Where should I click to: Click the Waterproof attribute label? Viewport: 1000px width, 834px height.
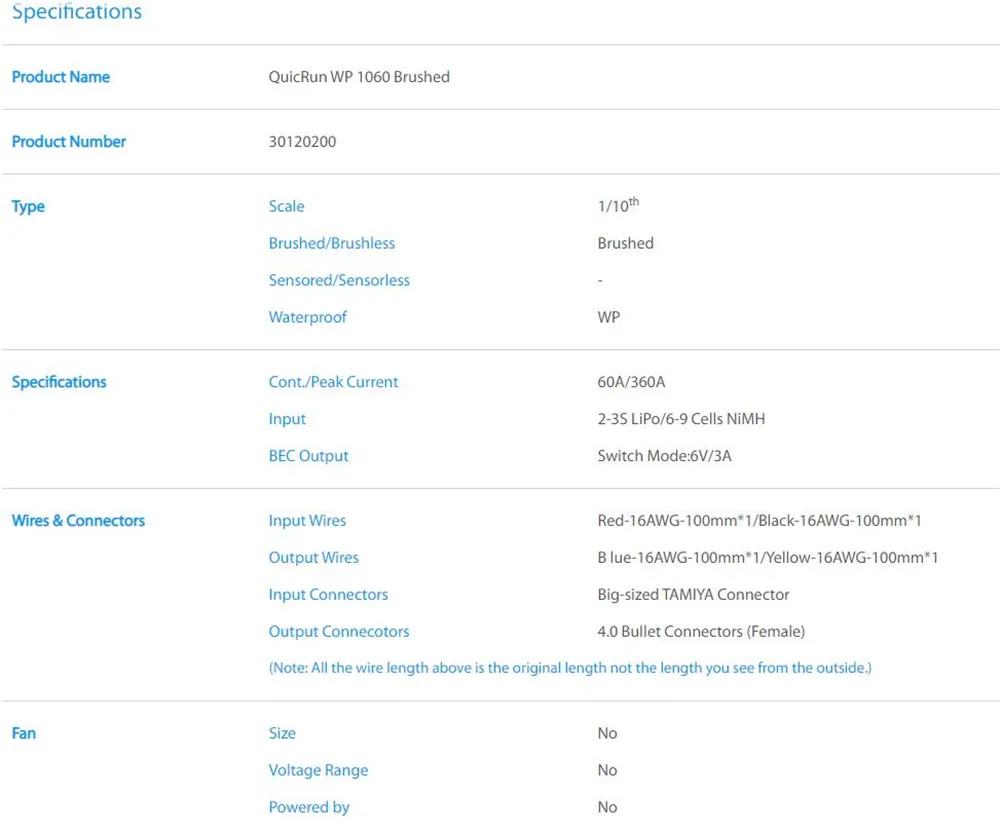pyautogui.click(x=308, y=318)
